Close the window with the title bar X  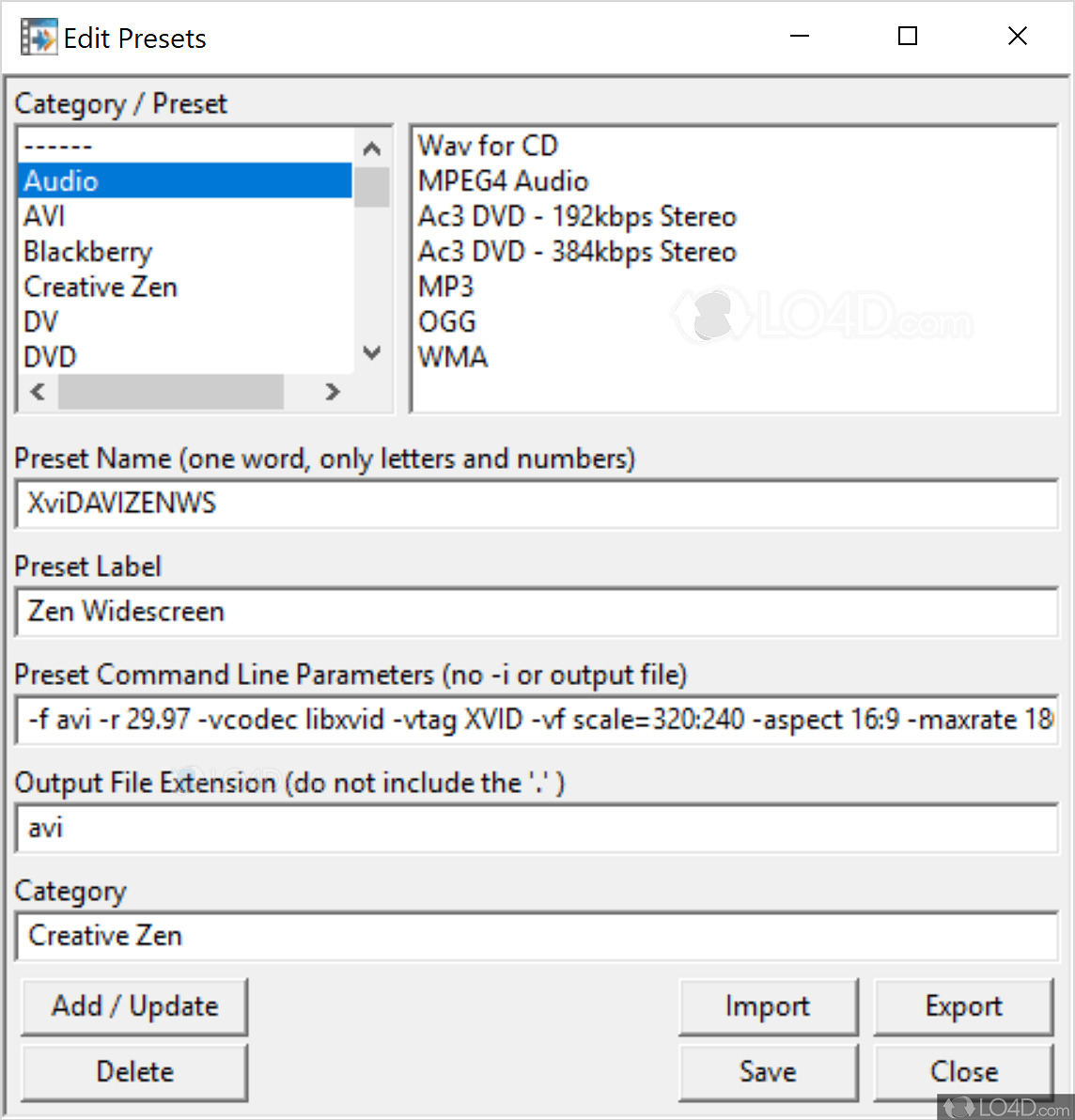click(1017, 36)
